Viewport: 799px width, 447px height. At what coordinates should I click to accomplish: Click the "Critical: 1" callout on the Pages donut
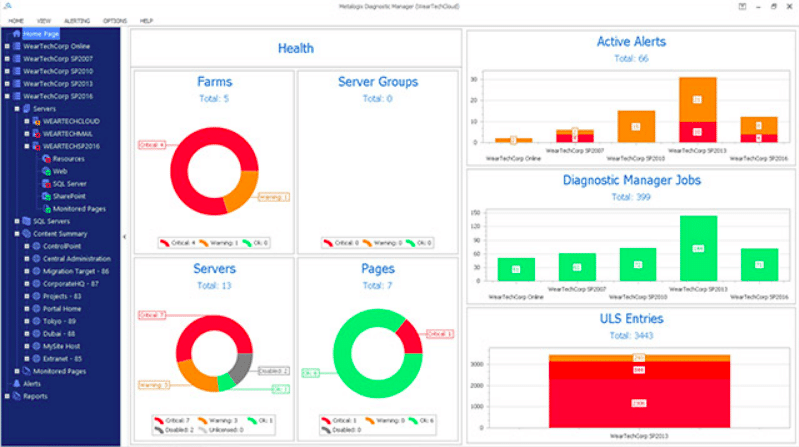coord(440,334)
